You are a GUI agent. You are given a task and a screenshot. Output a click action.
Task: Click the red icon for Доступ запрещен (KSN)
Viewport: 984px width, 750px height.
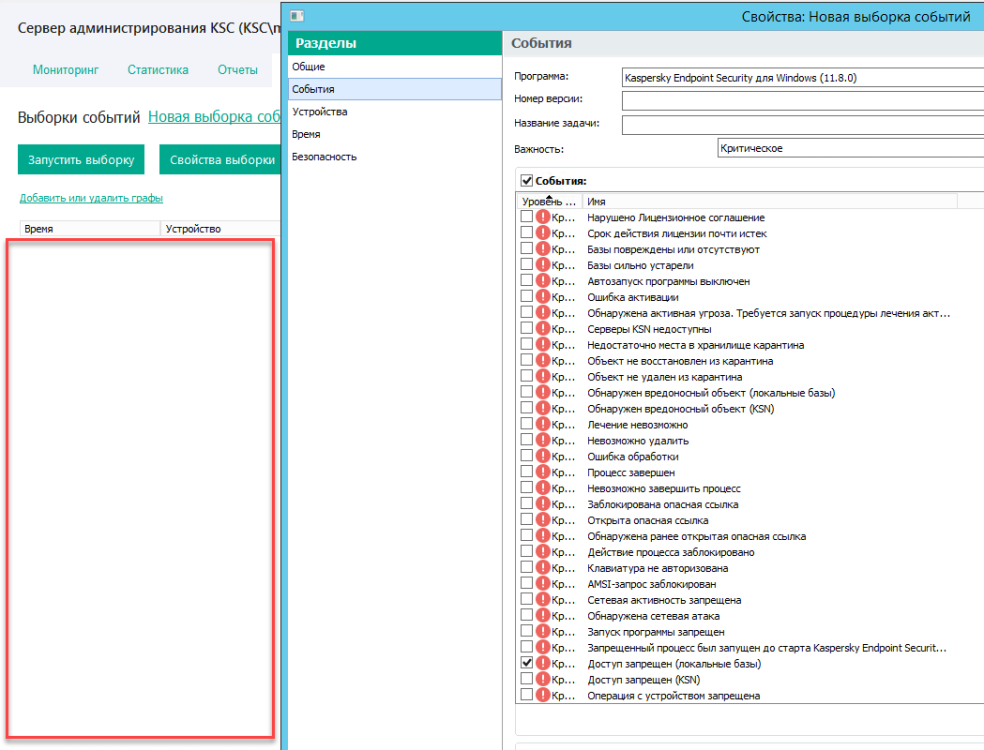point(543,680)
